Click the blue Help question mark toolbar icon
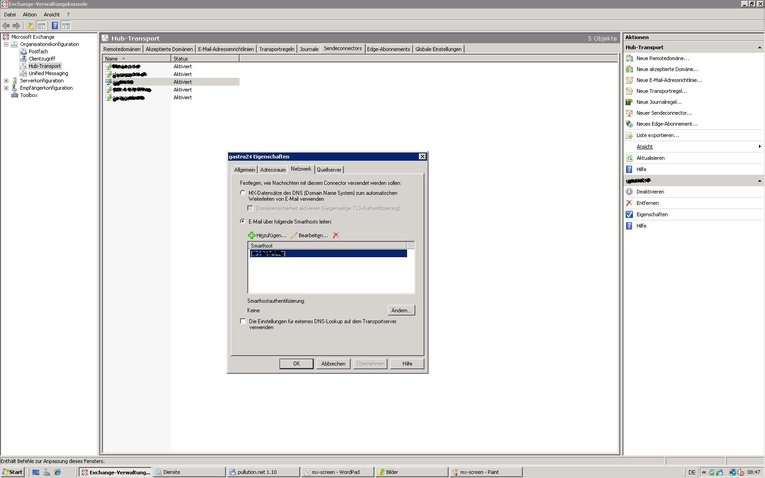This screenshot has height=478, width=765. click(x=55, y=25)
